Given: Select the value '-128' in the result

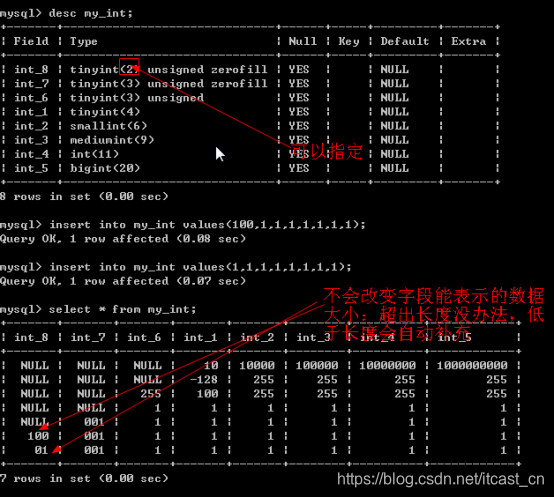Looking at the screenshot, I should click(x=204, y=380).
